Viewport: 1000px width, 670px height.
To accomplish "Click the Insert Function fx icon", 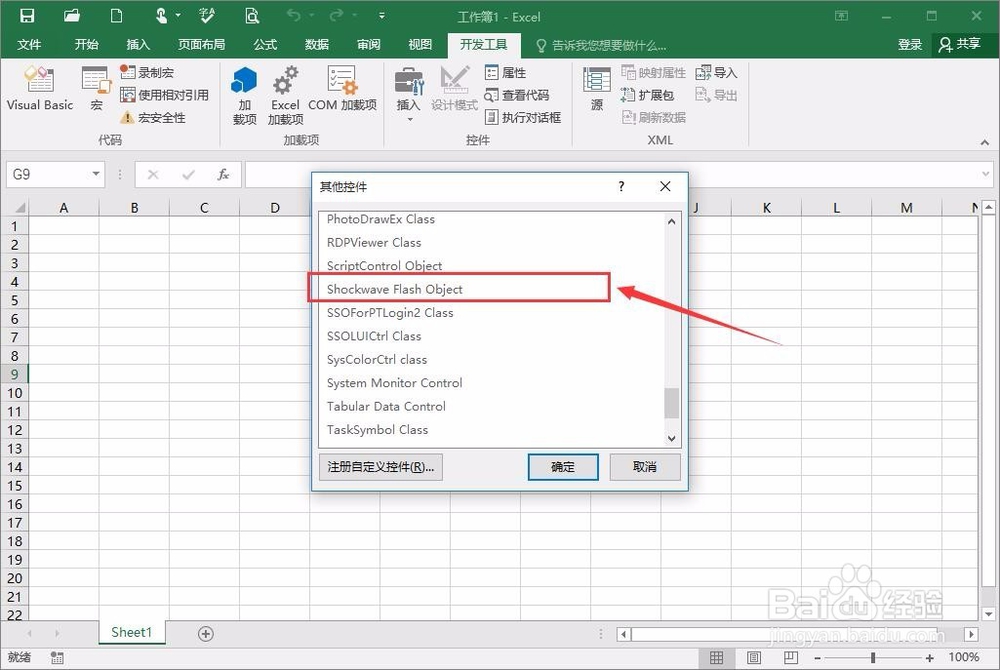I will pyautogui.click(x=223, y=175).
